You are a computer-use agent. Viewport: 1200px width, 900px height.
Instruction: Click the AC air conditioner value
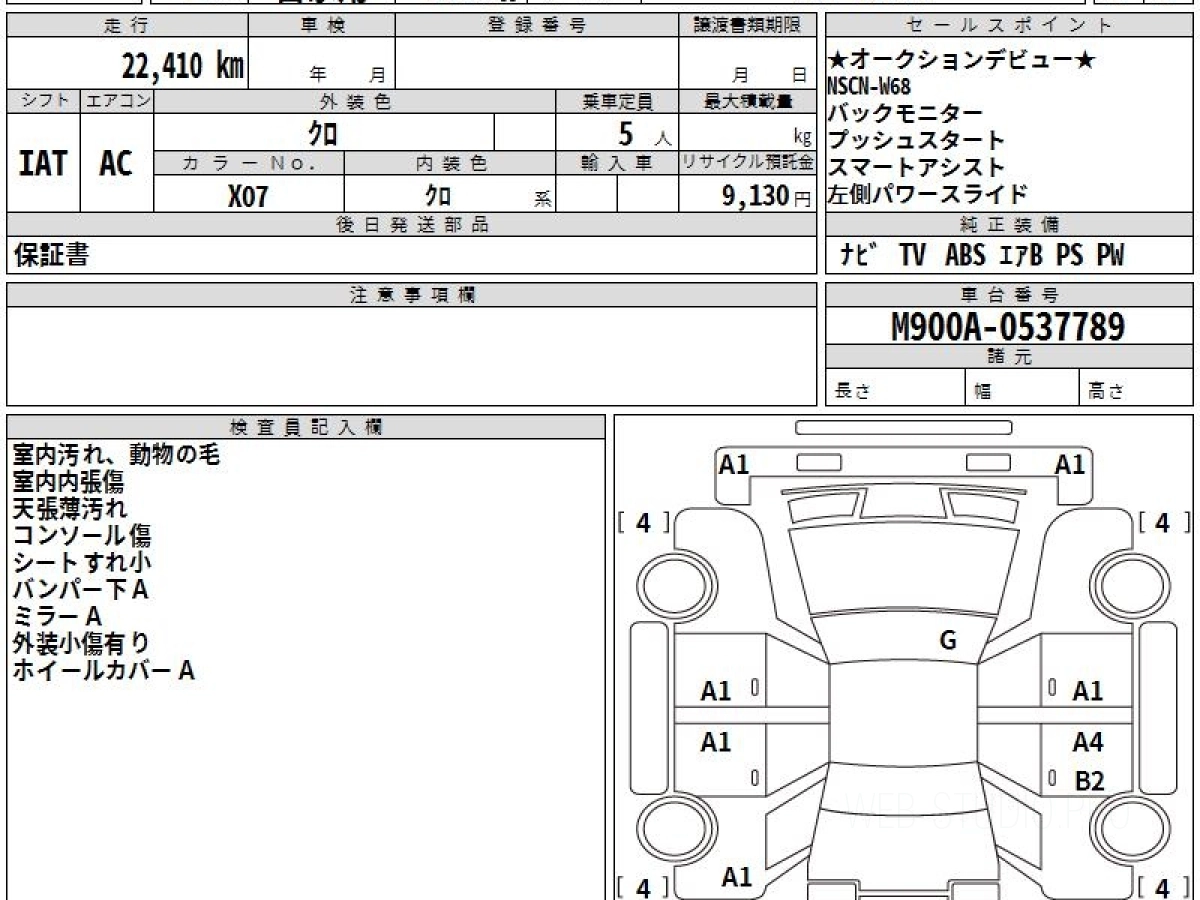116,163
